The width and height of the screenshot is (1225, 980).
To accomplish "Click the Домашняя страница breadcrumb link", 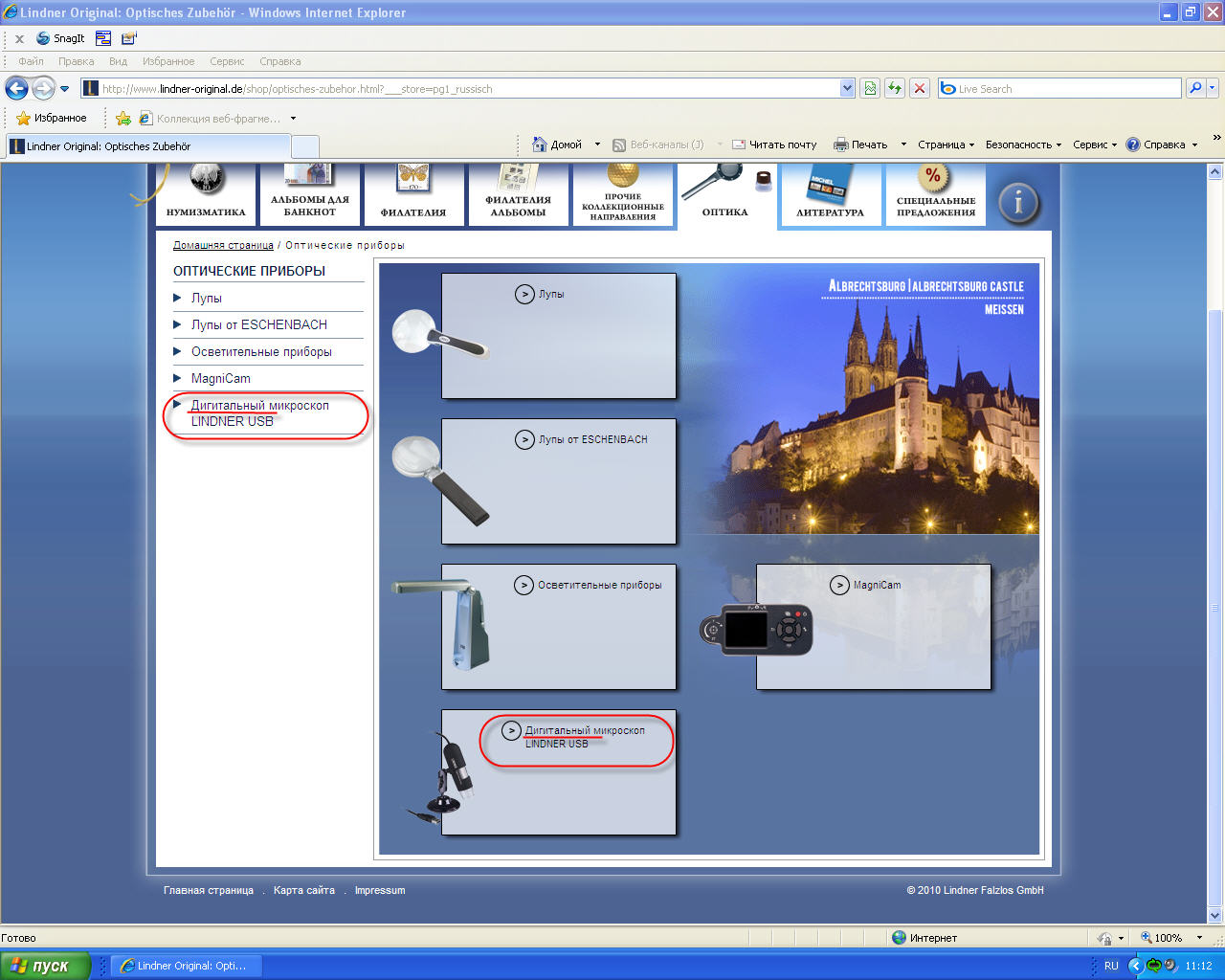I will tap(223, 245).
